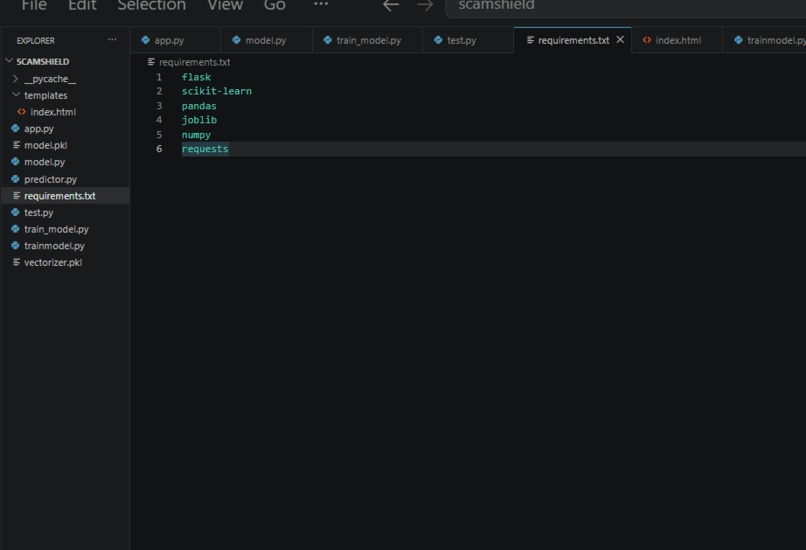The width and height of the screenshot is (806, 550).
Task: Click file icon in requirements.txt breadcrumb
Action: (151, 62)
